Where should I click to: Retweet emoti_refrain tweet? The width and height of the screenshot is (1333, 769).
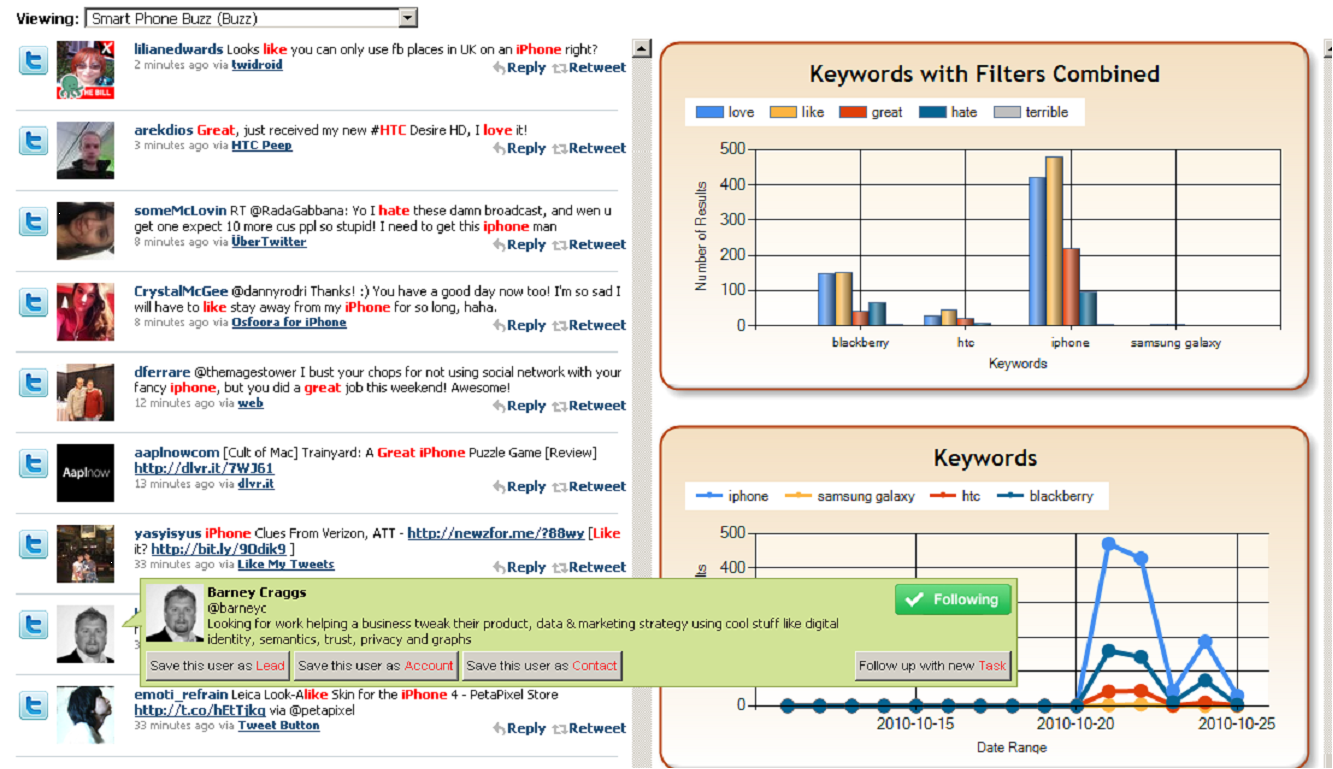point(590,728)
